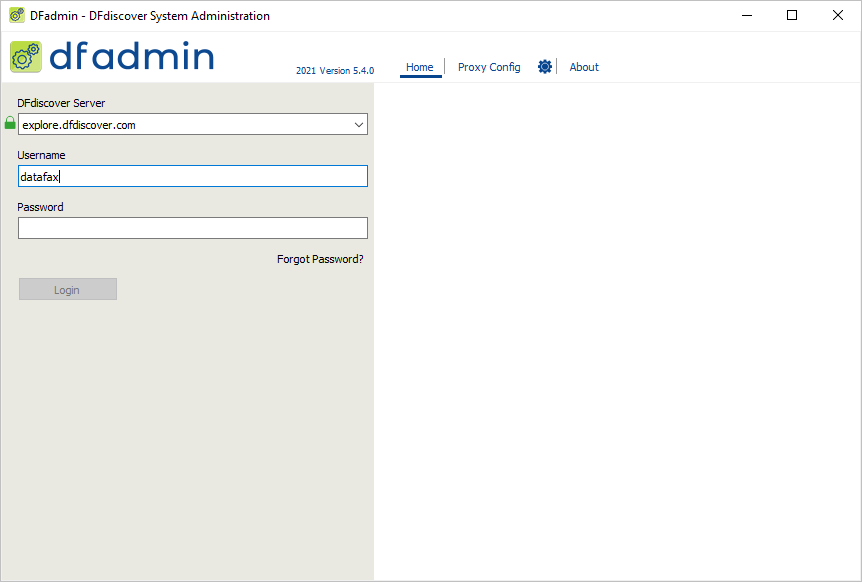Maximize the DFadmin window
Viewport: 862px width, 582px height.
792,15
